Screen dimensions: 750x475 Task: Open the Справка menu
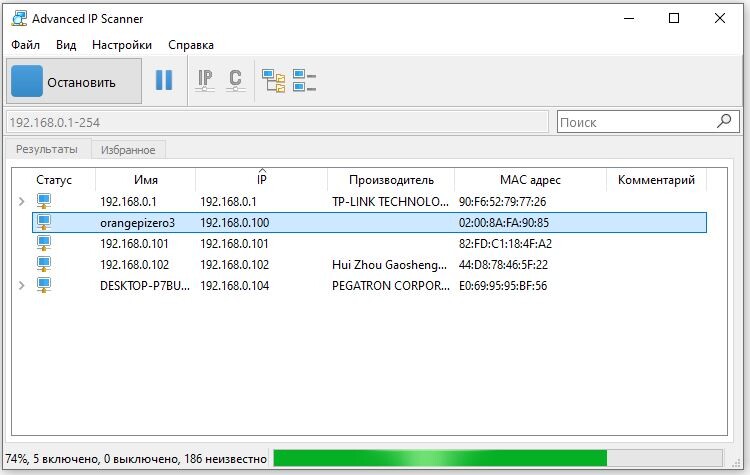pos(191,45)
